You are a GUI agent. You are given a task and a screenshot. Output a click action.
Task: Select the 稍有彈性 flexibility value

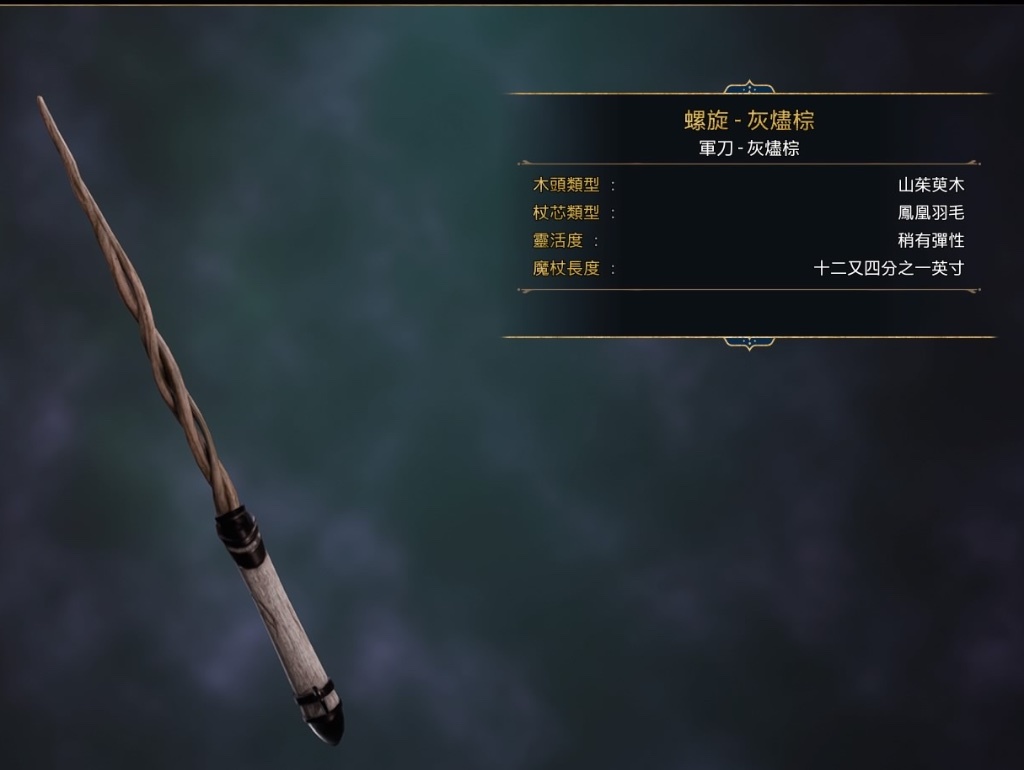click(x=931, y=240)
